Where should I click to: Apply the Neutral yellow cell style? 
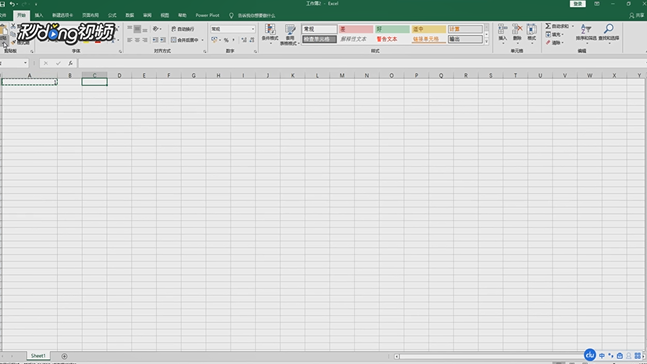(428, 29)
